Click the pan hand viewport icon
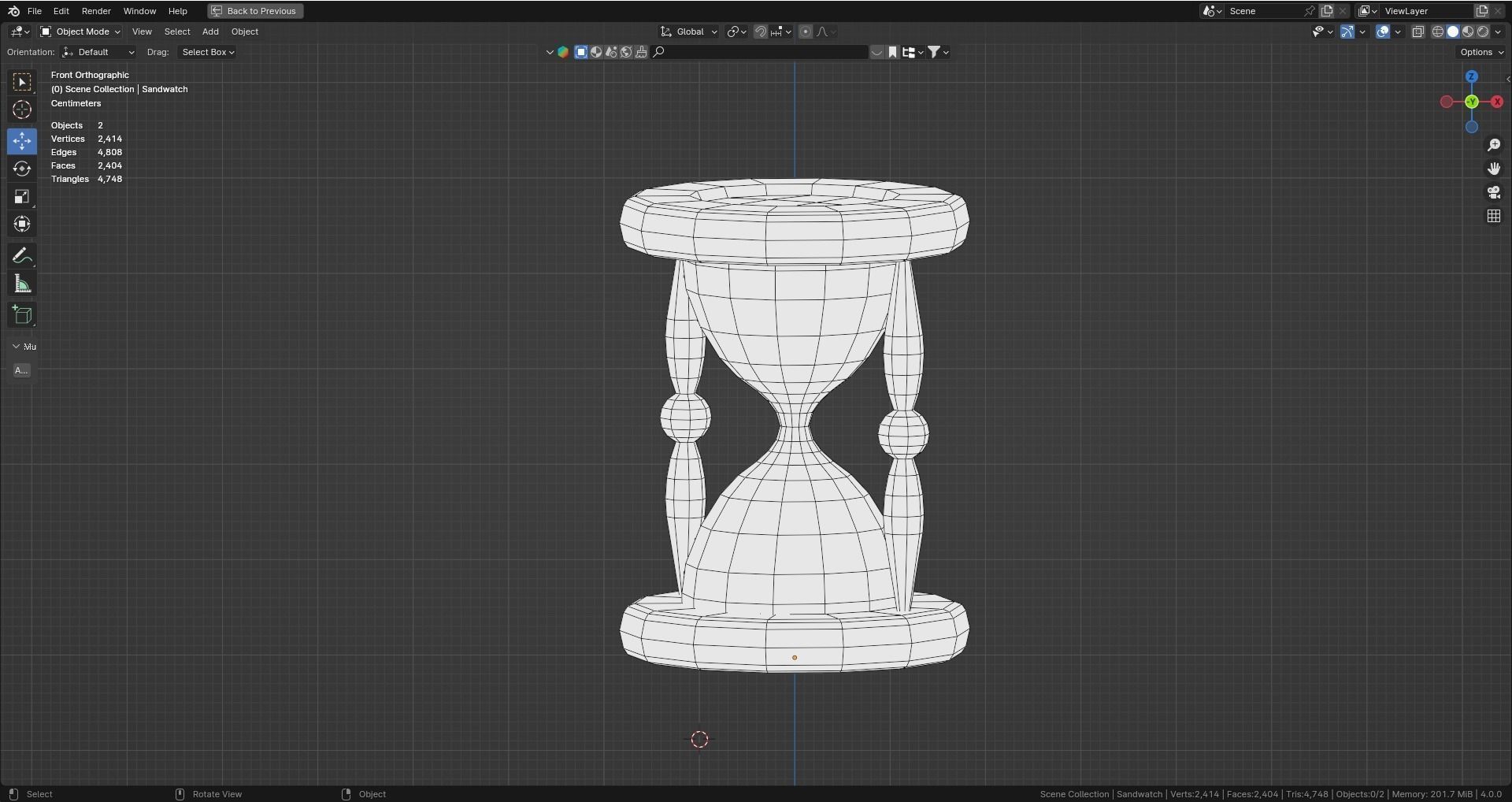Screen dimensions: 1512x802 coord(1494,169)
